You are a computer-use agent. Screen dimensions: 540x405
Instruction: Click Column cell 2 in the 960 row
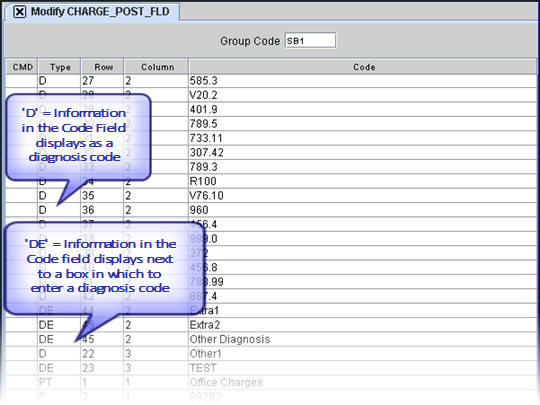pyautogui.click(x=156, y=210)
